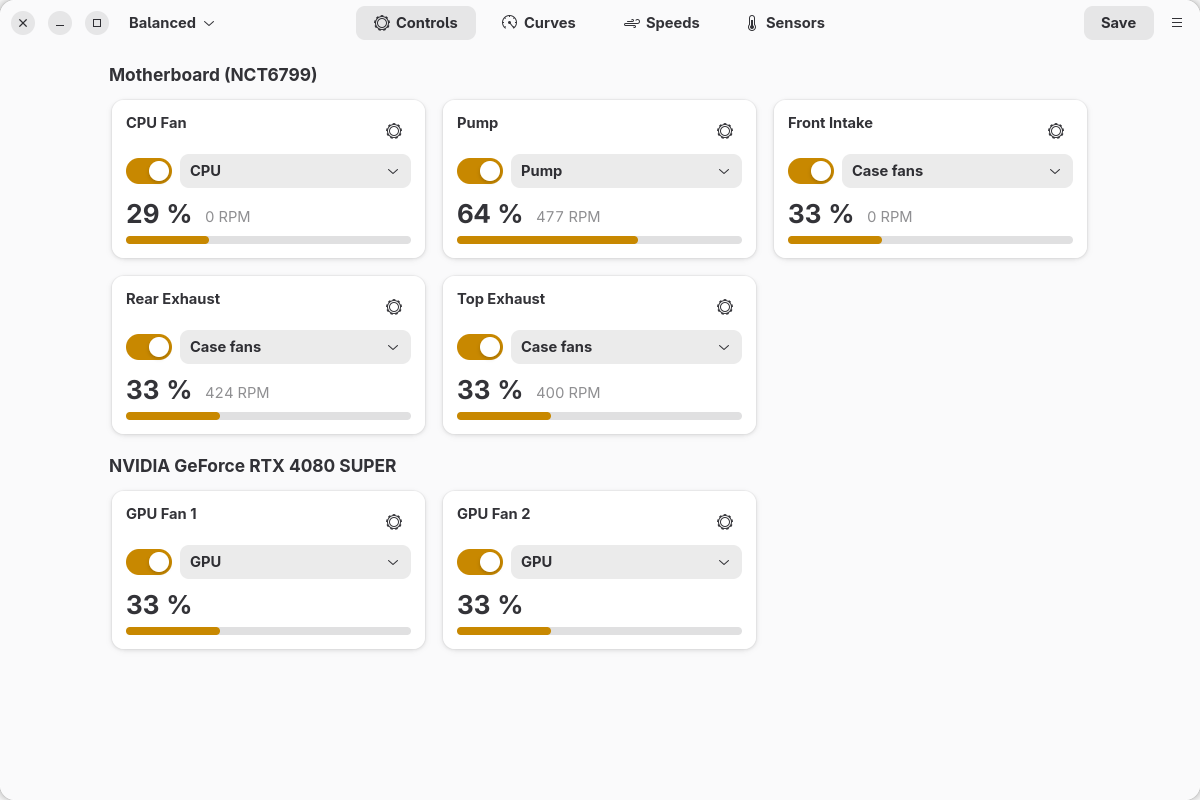Open GPU Fan 1 curve dropdown
The width and height of the screenshot is (1200, 800).
[295, 562]
